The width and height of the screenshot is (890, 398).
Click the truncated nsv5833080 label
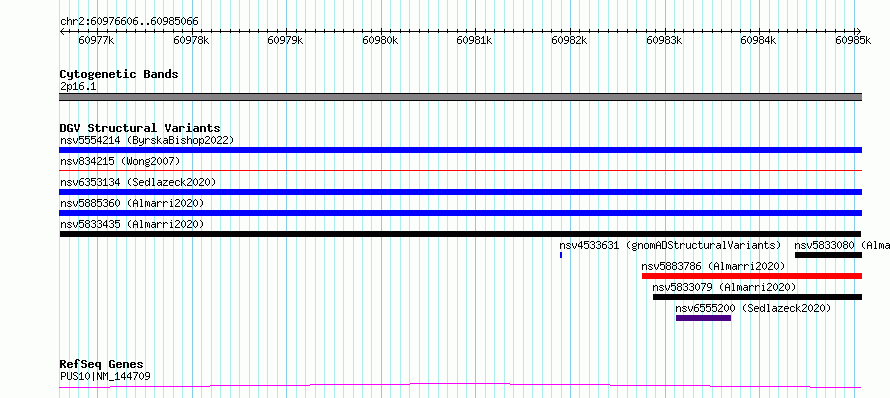tap(842, 245)
